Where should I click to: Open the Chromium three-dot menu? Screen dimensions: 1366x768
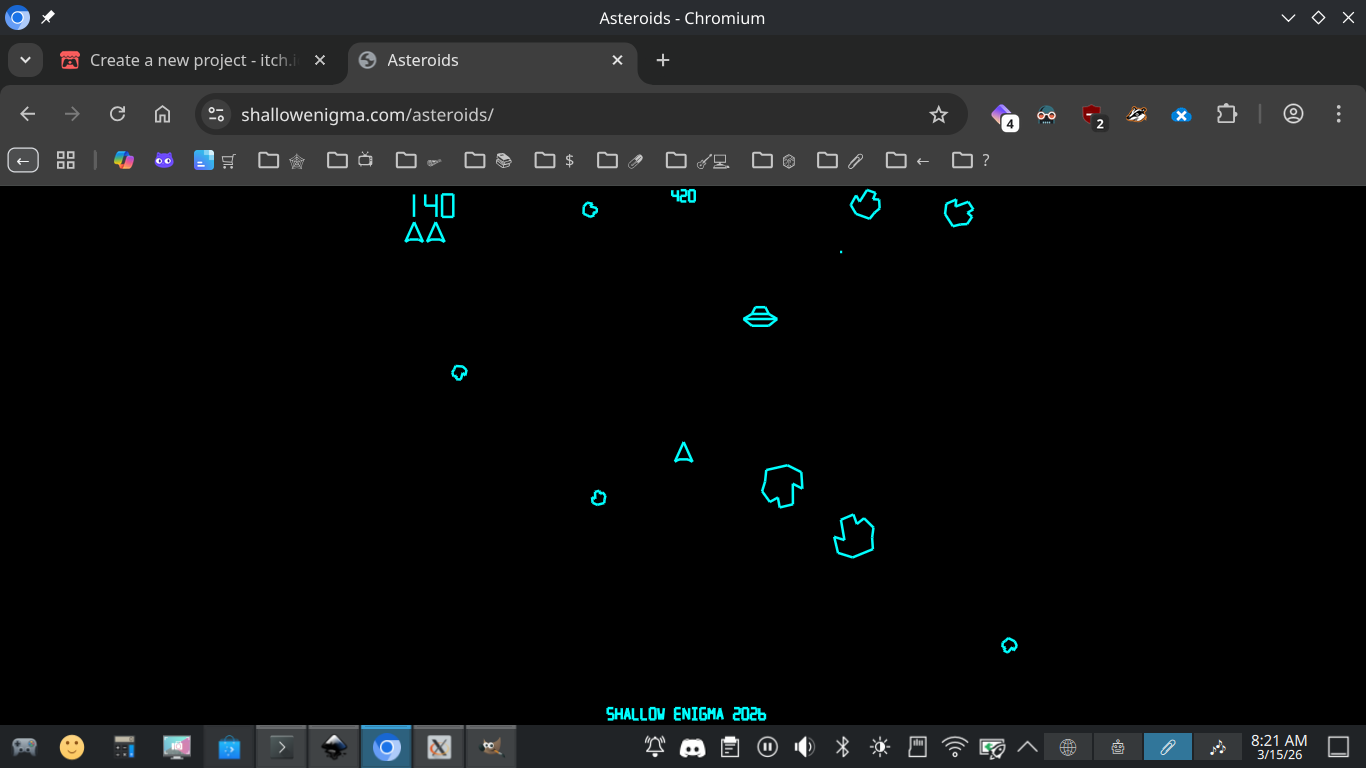click(1338, 114)
